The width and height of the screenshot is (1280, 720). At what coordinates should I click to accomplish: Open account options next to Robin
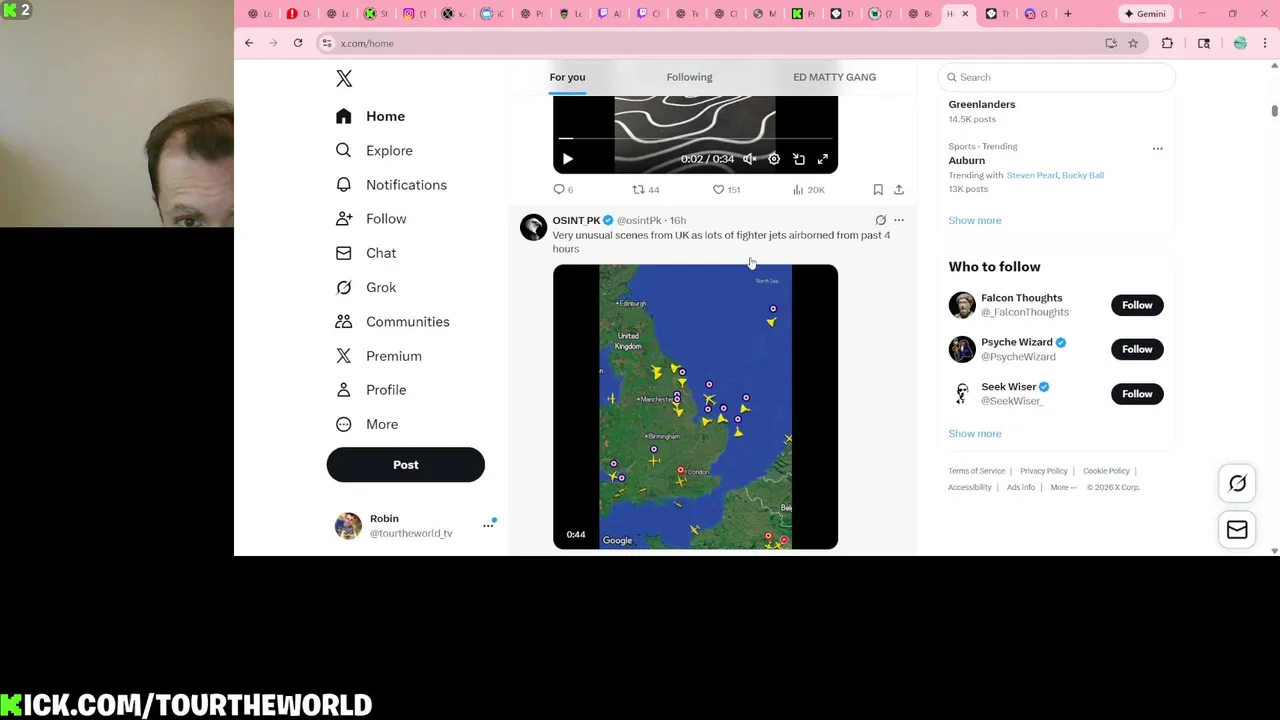pyautogui.click(x=488, y=525)
